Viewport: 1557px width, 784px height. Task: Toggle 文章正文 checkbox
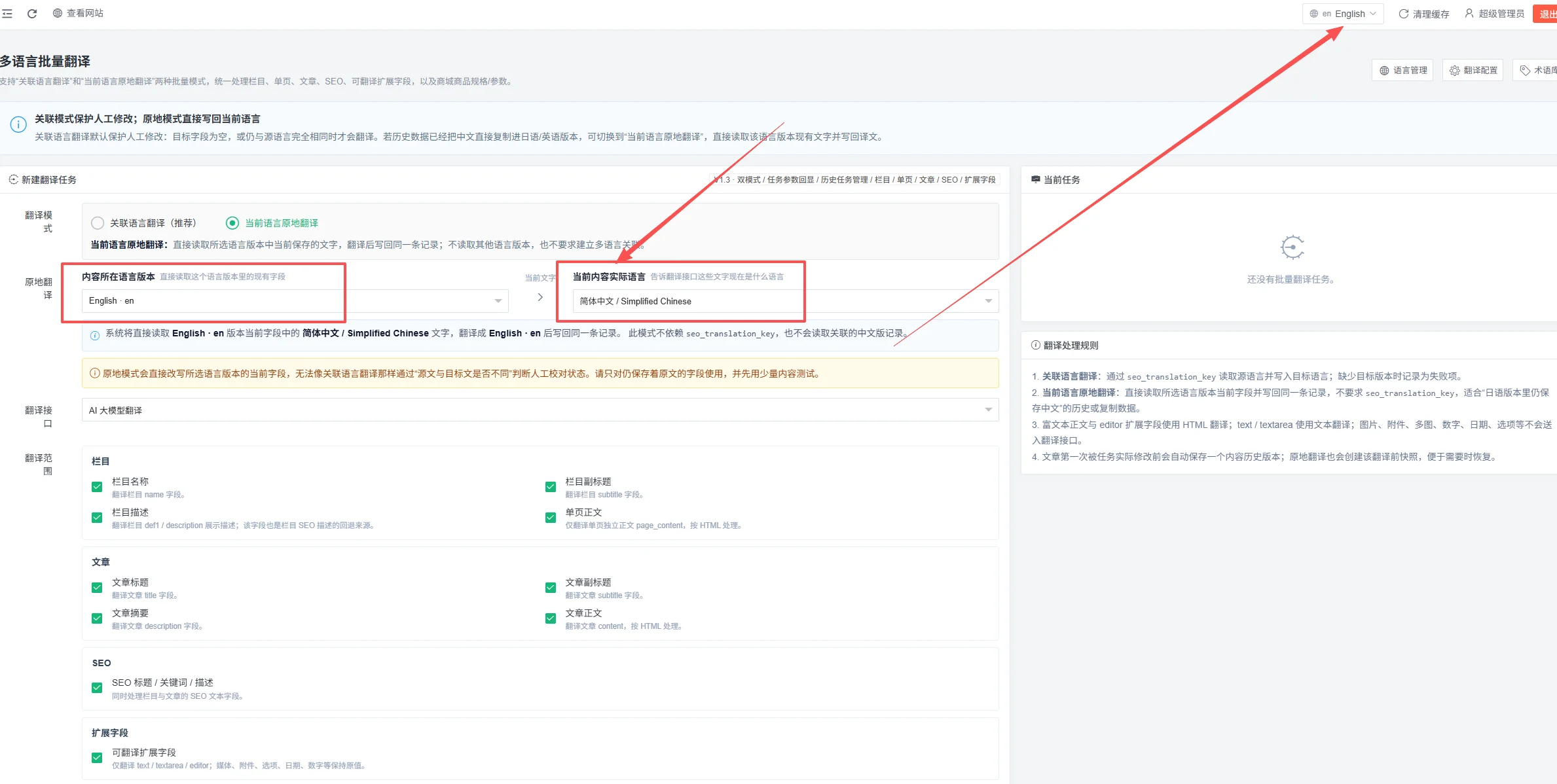(551, 618)
